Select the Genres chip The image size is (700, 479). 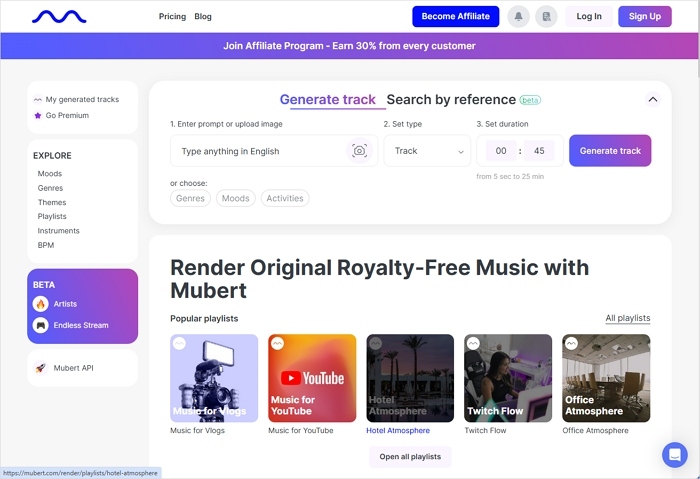(x=190, y=198)
